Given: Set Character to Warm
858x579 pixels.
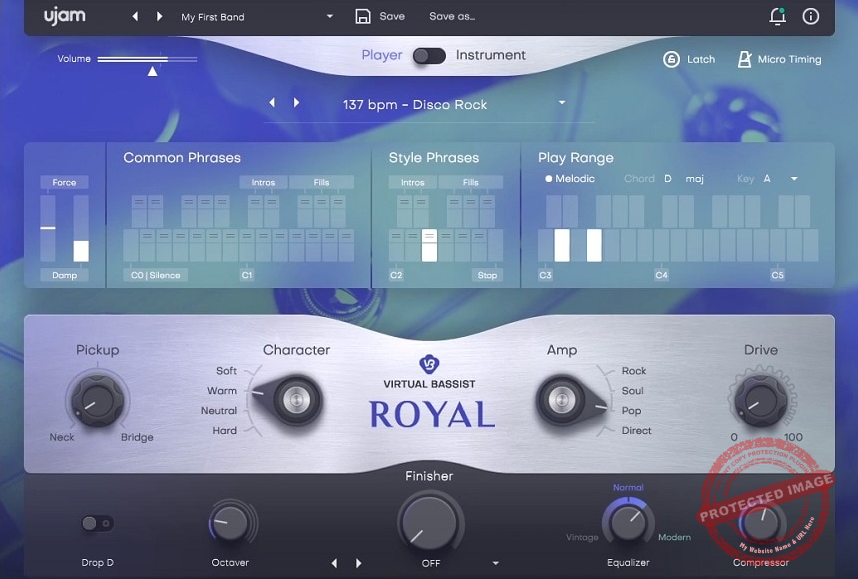Looking at the screenshot, I should click(x=222, y=391).
